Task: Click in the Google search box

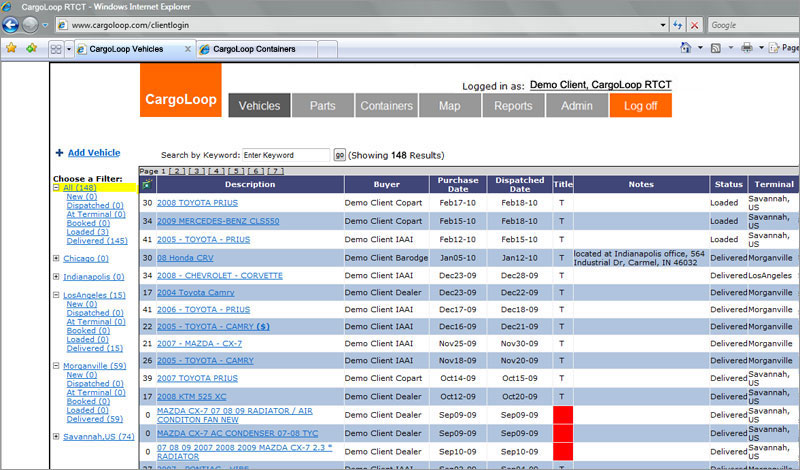Action: [x=754, y=25]
